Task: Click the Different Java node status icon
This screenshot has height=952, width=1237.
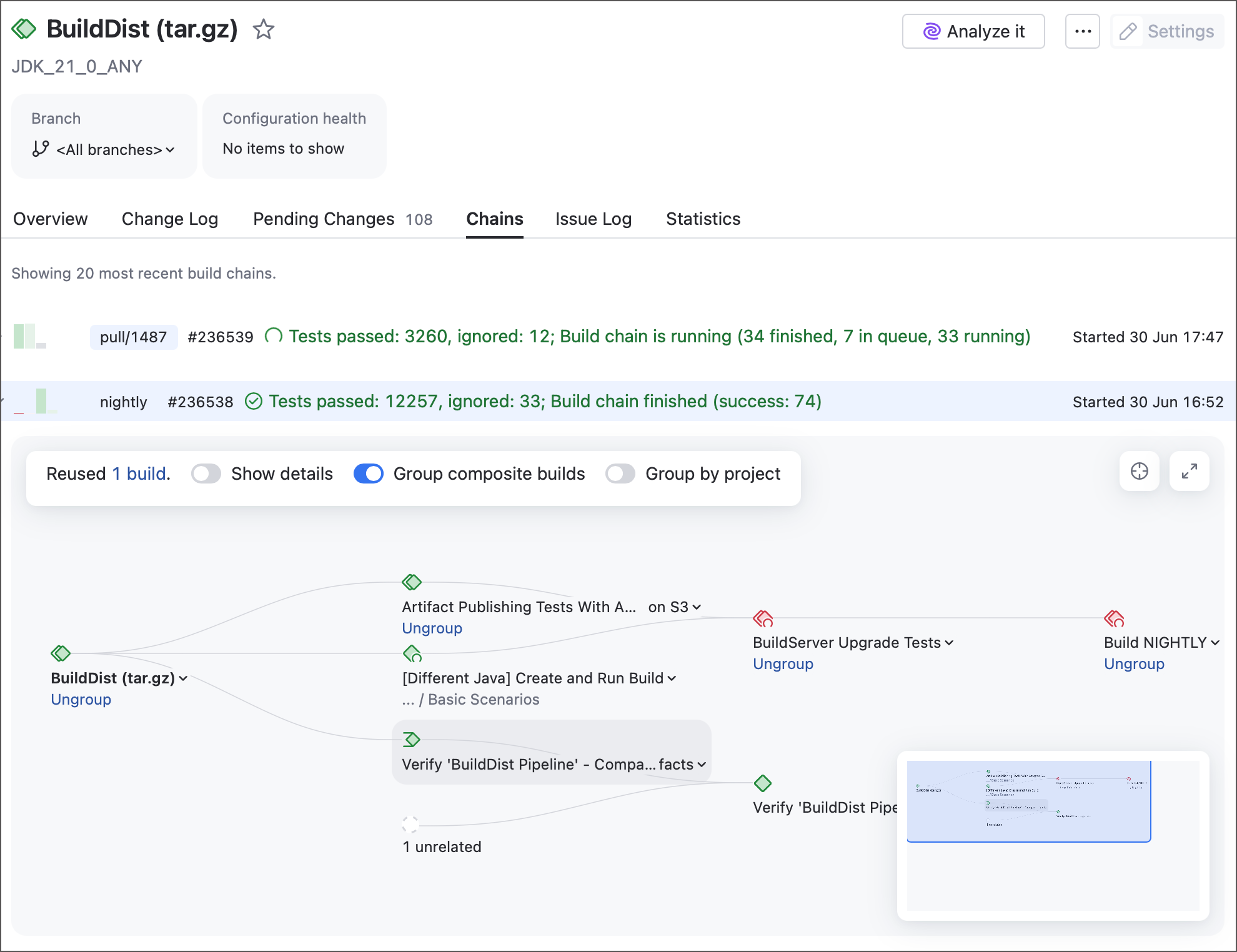Action: tap(412, 654)
